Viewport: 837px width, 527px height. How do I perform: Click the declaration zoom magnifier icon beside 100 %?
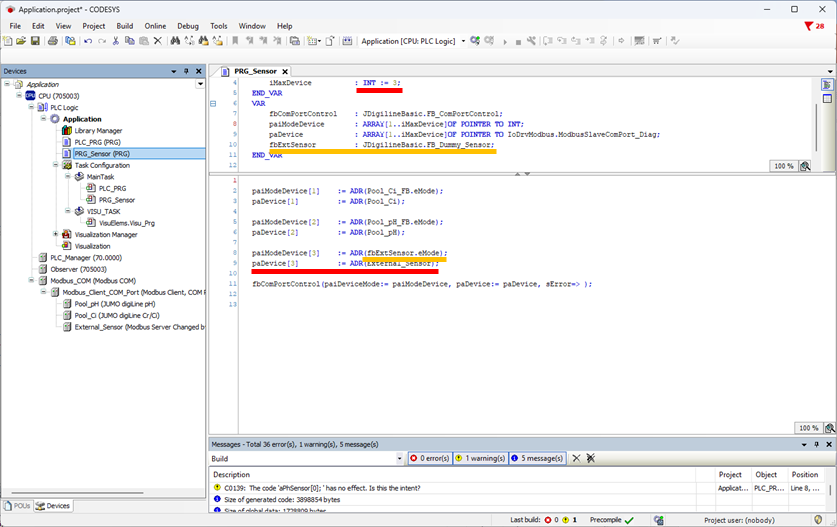(805, 166)
